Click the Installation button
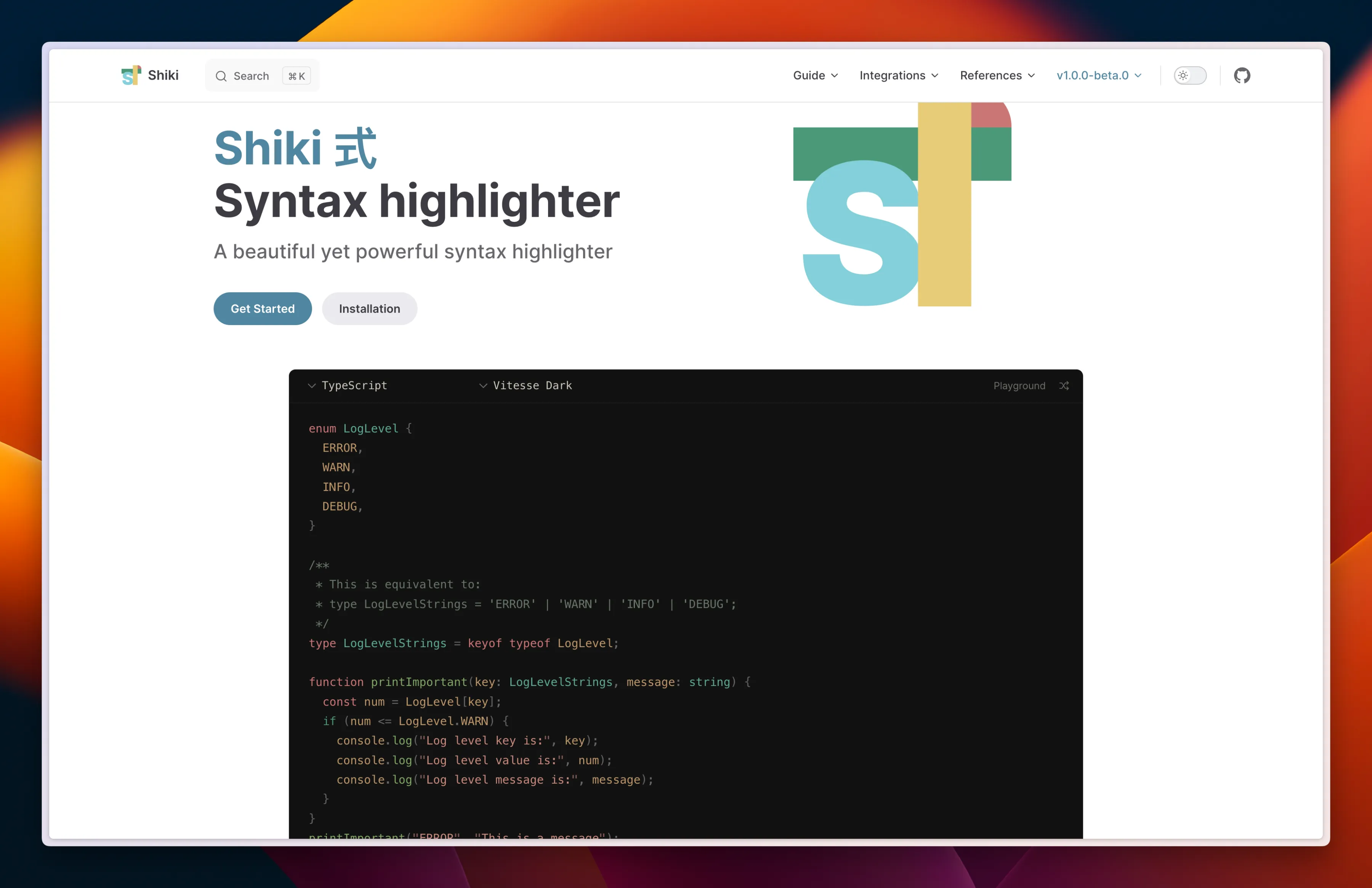This screenshot has width=1372, height=888. pos(369,308)
